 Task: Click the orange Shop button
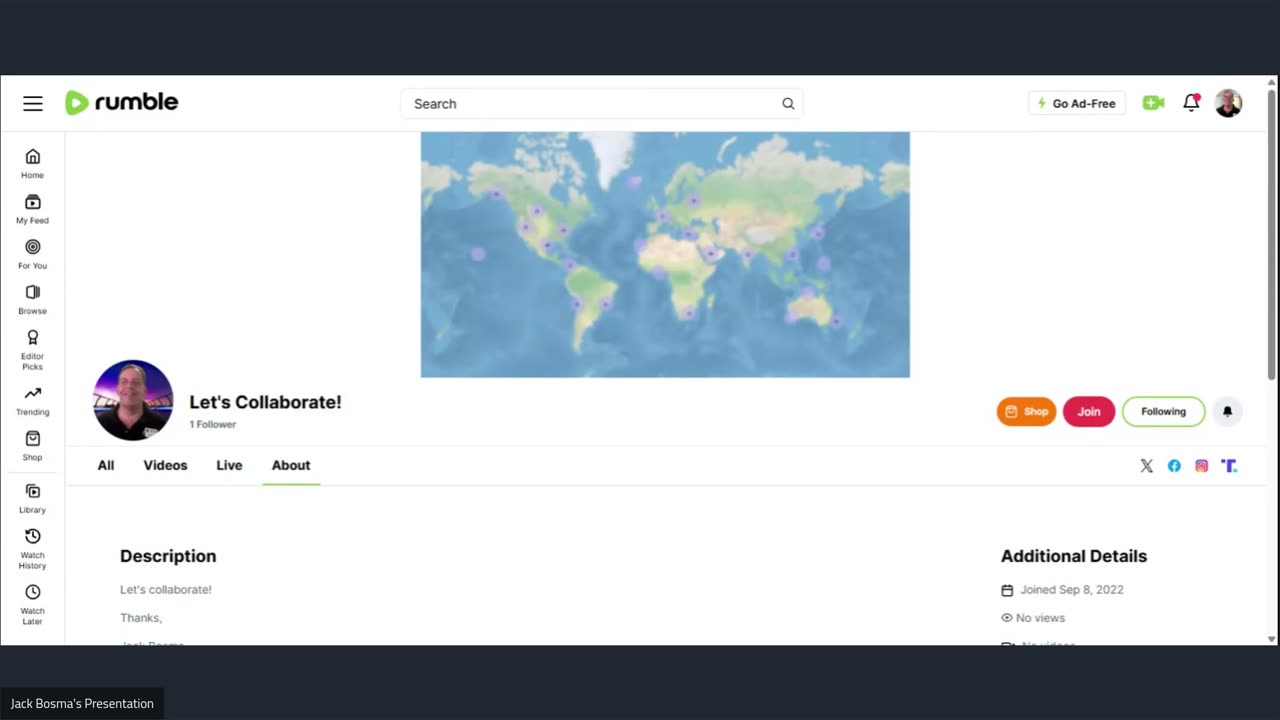(x=1026, y=411)
